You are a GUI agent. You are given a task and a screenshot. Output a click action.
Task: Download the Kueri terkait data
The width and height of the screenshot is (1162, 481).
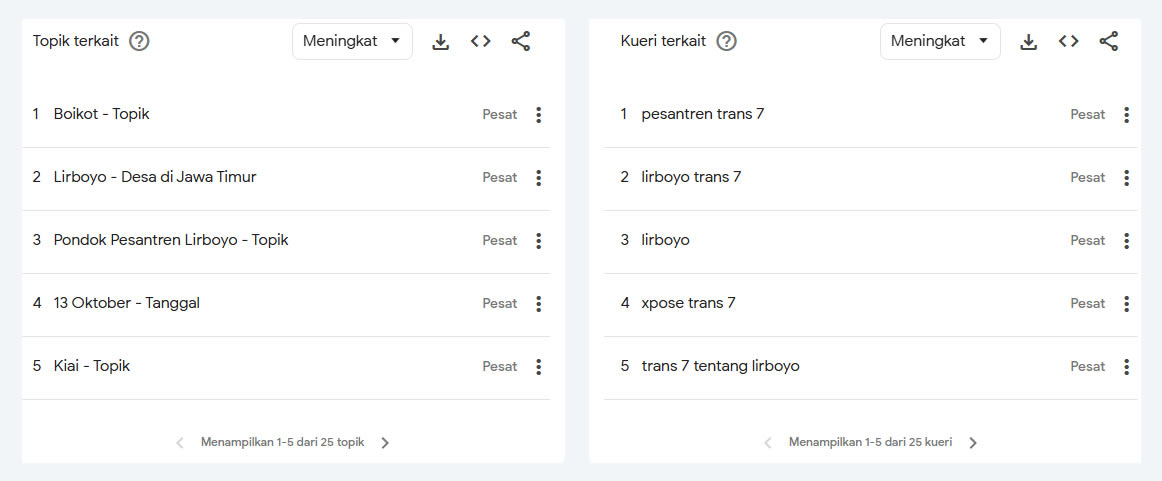[x=1029, y=42]
